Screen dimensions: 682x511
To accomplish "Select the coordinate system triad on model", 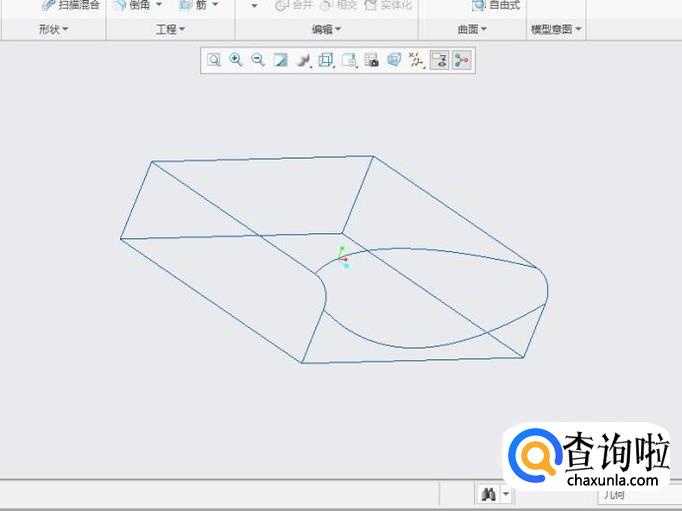I will coord(343,257).
